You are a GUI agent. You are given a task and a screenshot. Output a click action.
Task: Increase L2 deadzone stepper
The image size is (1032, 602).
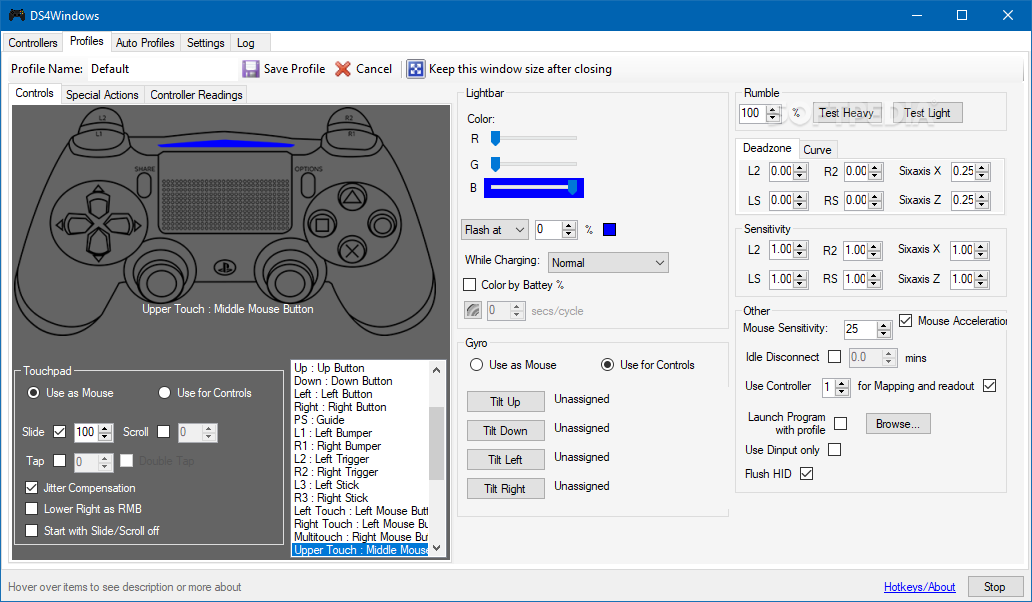[800, 167]
